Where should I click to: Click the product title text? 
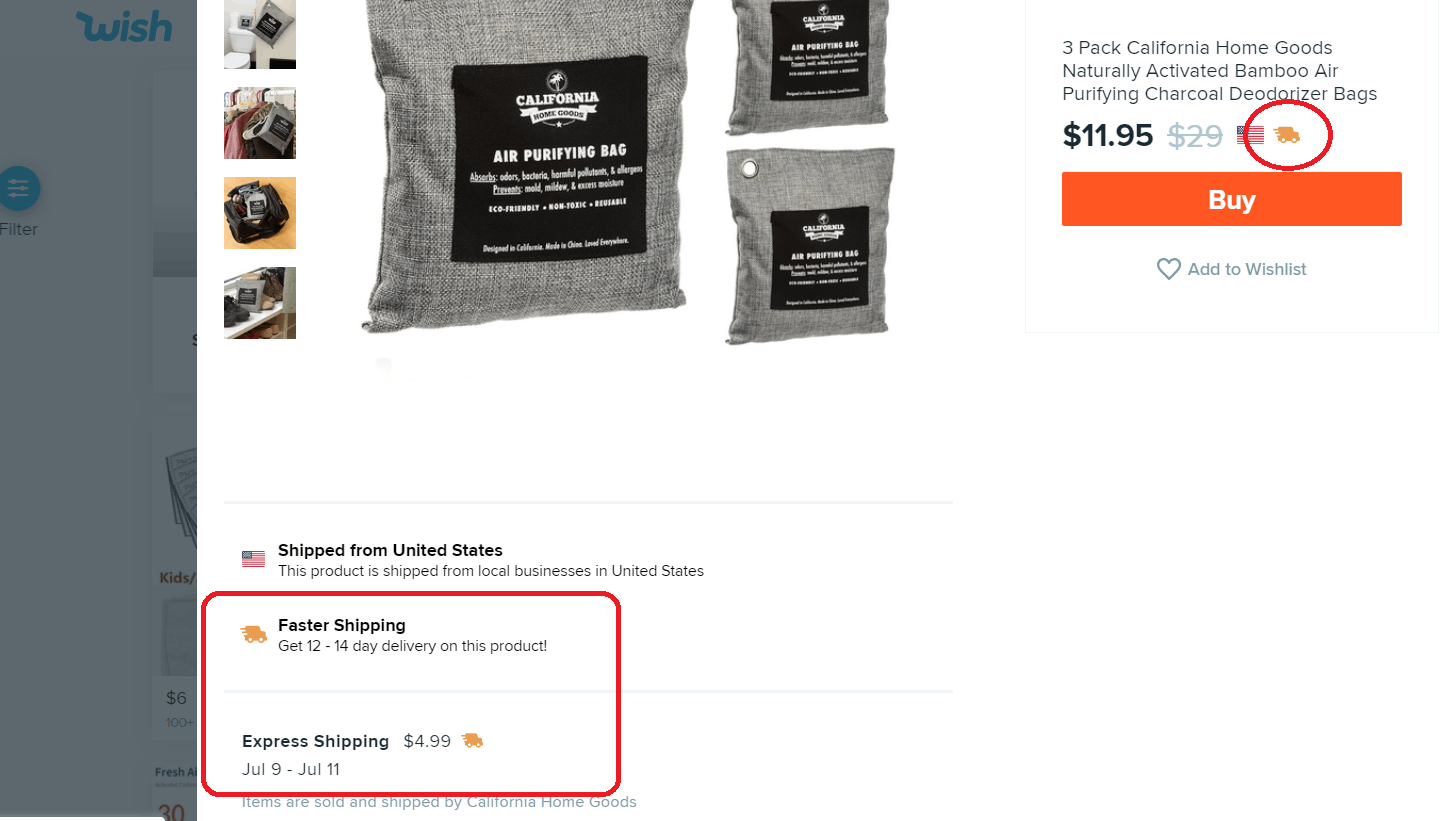(x=1219, y=71)
